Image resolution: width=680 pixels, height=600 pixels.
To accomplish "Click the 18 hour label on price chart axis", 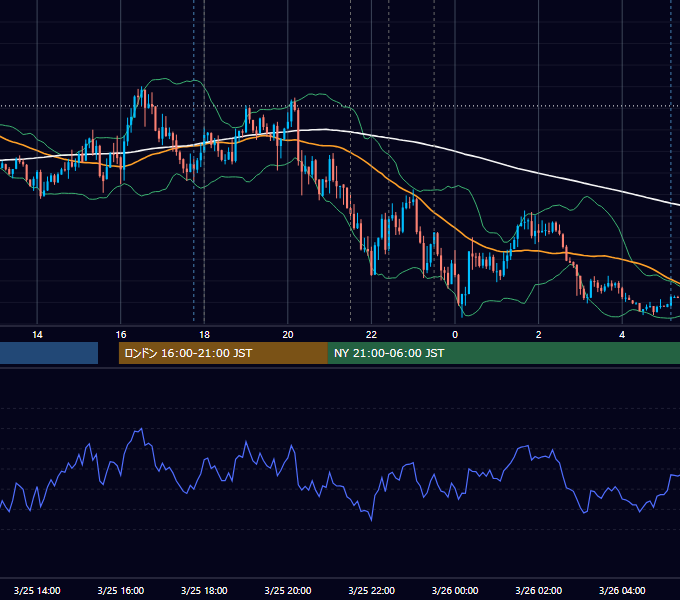I will tap(204, 335).
